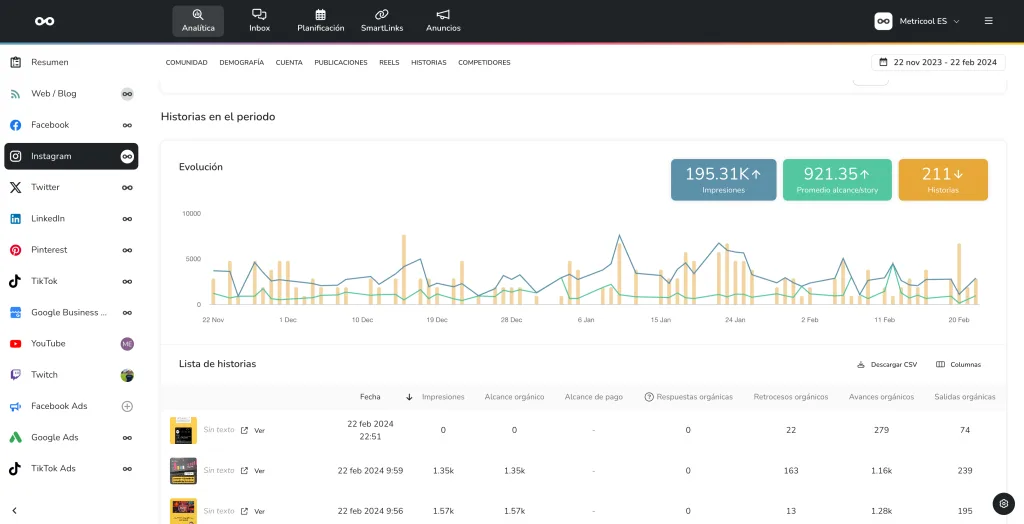Open the date range picker
The image size is (1024, 524).
(x=938, y=62)
